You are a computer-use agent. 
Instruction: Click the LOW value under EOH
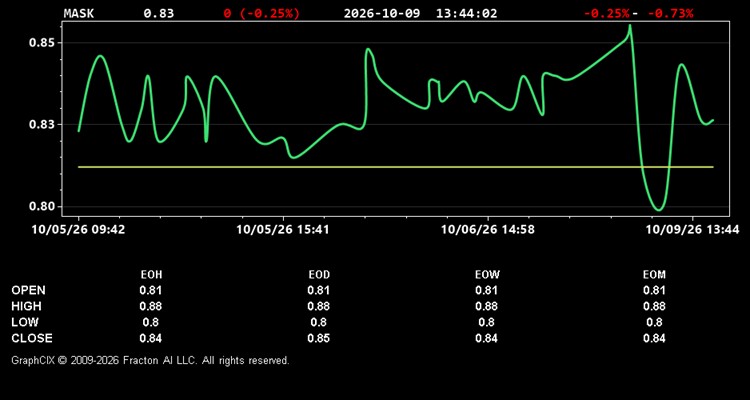[151, 322]
